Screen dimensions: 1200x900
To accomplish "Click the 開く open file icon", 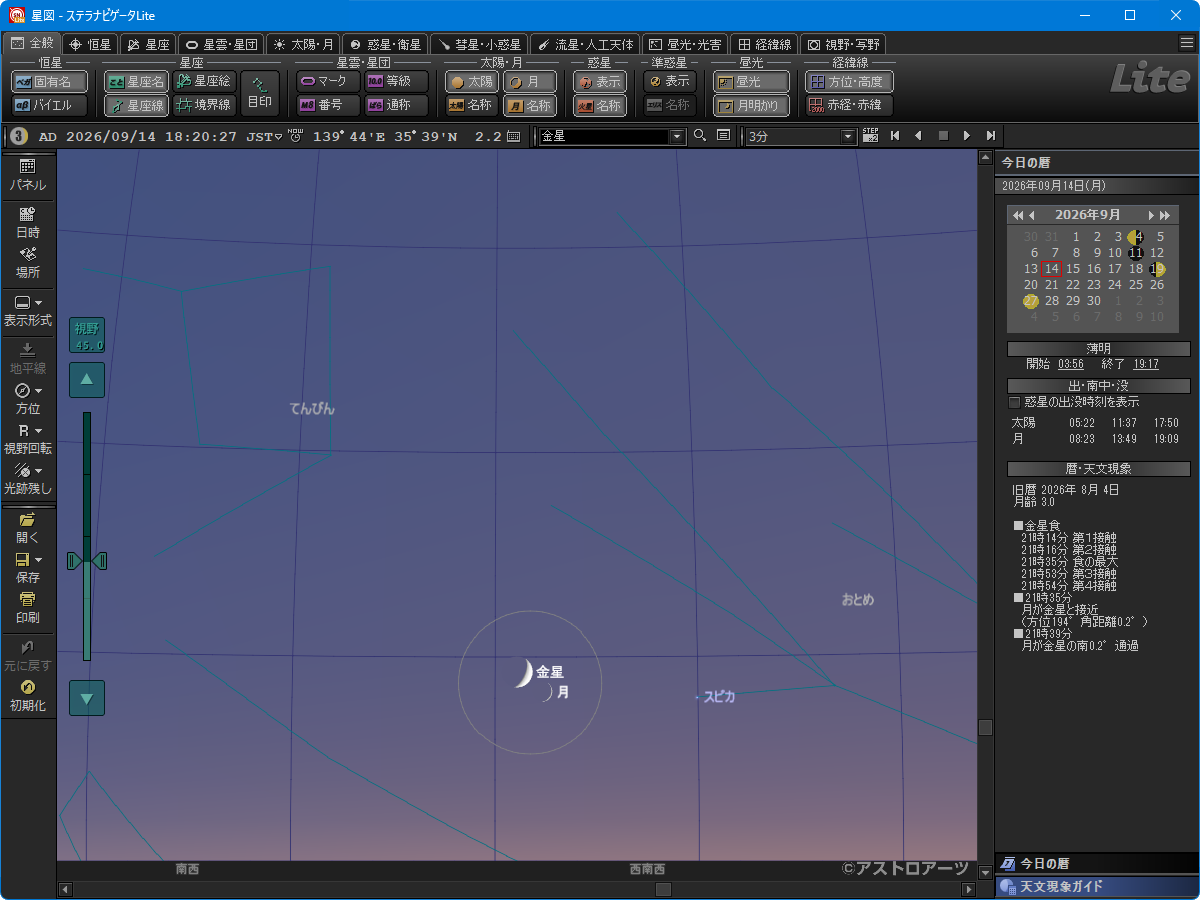I will point(28,527).
